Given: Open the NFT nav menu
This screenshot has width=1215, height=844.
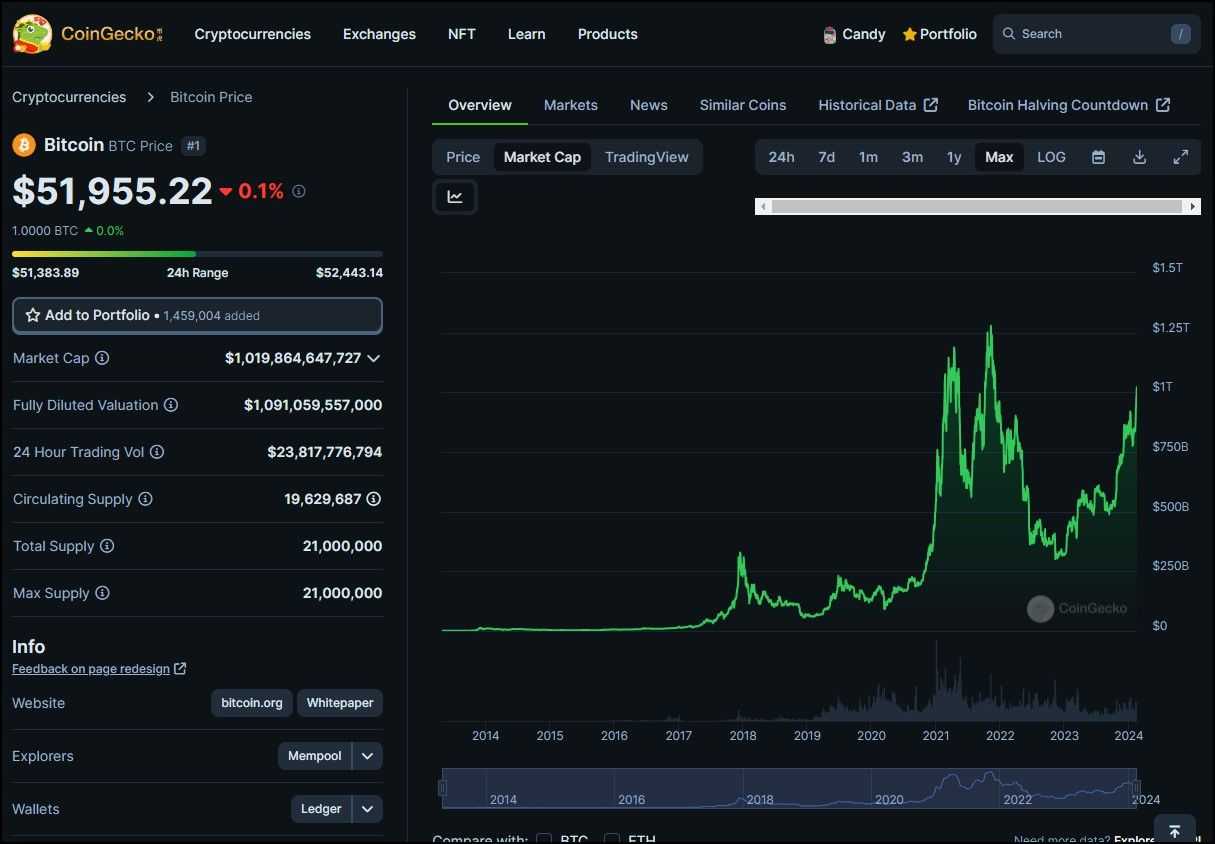Looking at the screenshot, I should point(462,34).
